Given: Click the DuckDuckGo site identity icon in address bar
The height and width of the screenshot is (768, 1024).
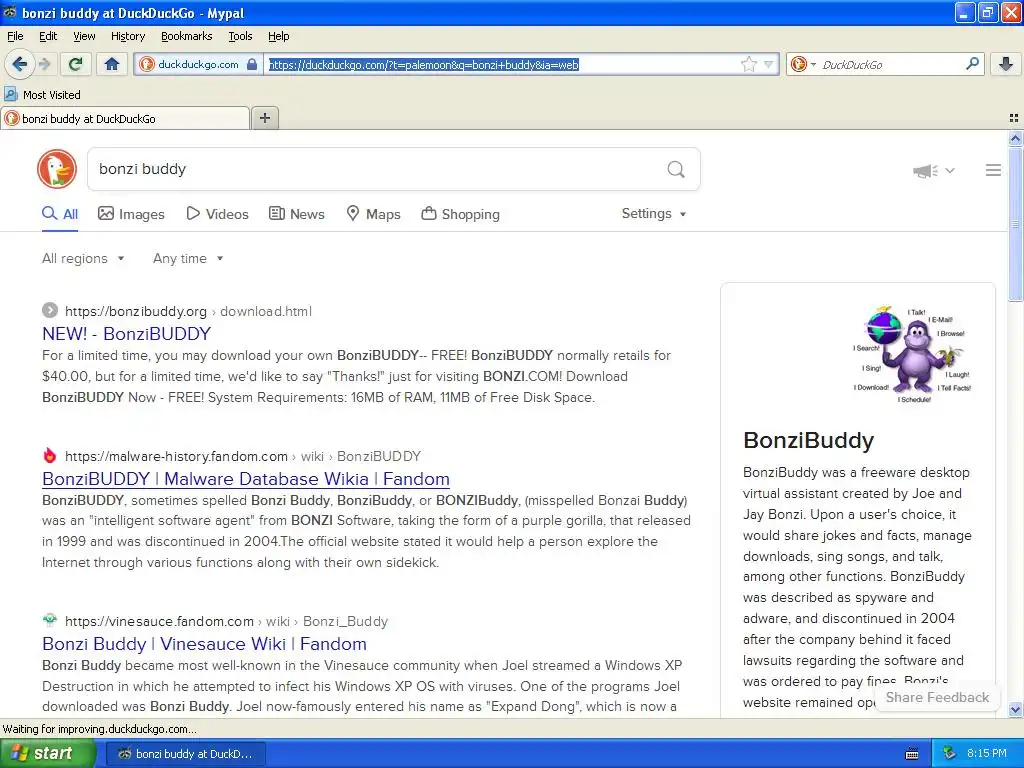Looking at the screenshot, I should (x=148, y=64).
